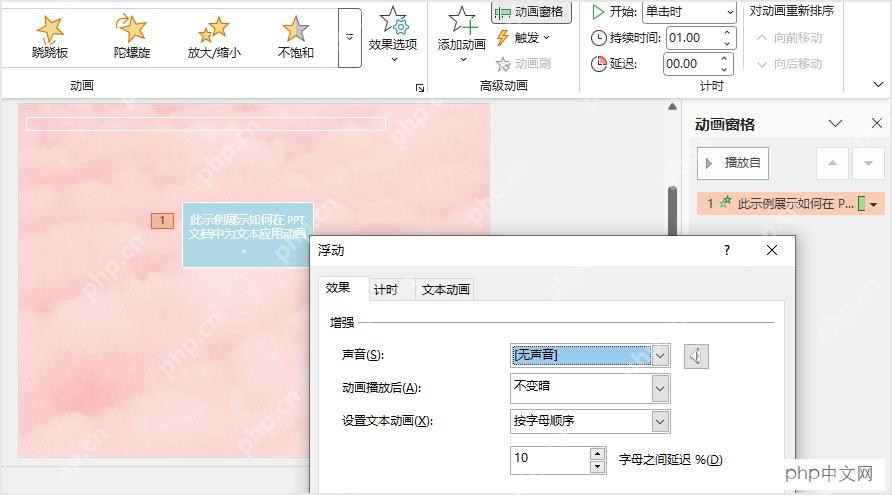This screenshot has width=892, height=495.
Task: Expand the animation gallery more arrow
Action: click(349, 38)
